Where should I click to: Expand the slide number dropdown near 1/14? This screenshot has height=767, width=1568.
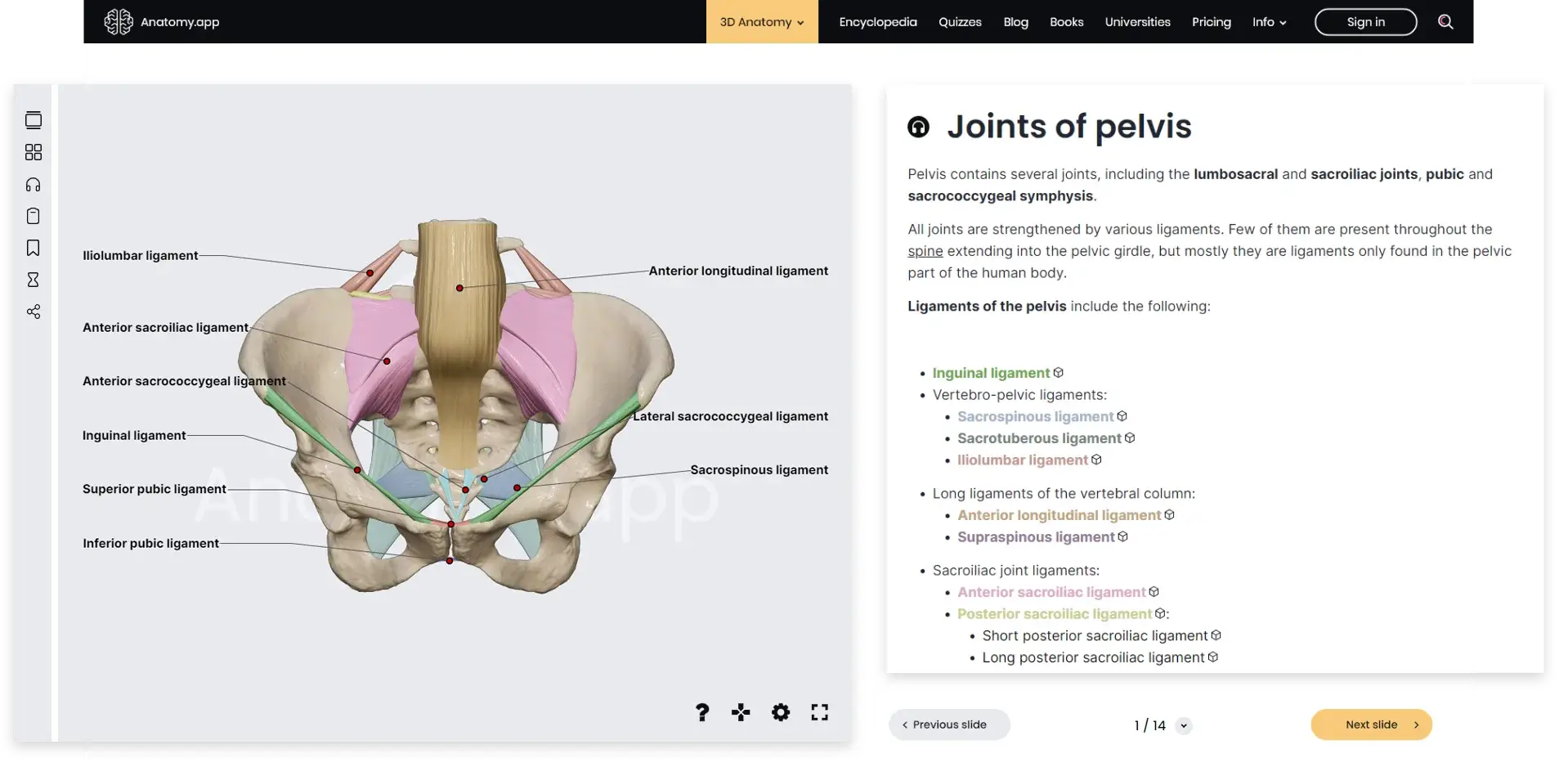[x=1184, y=725]
